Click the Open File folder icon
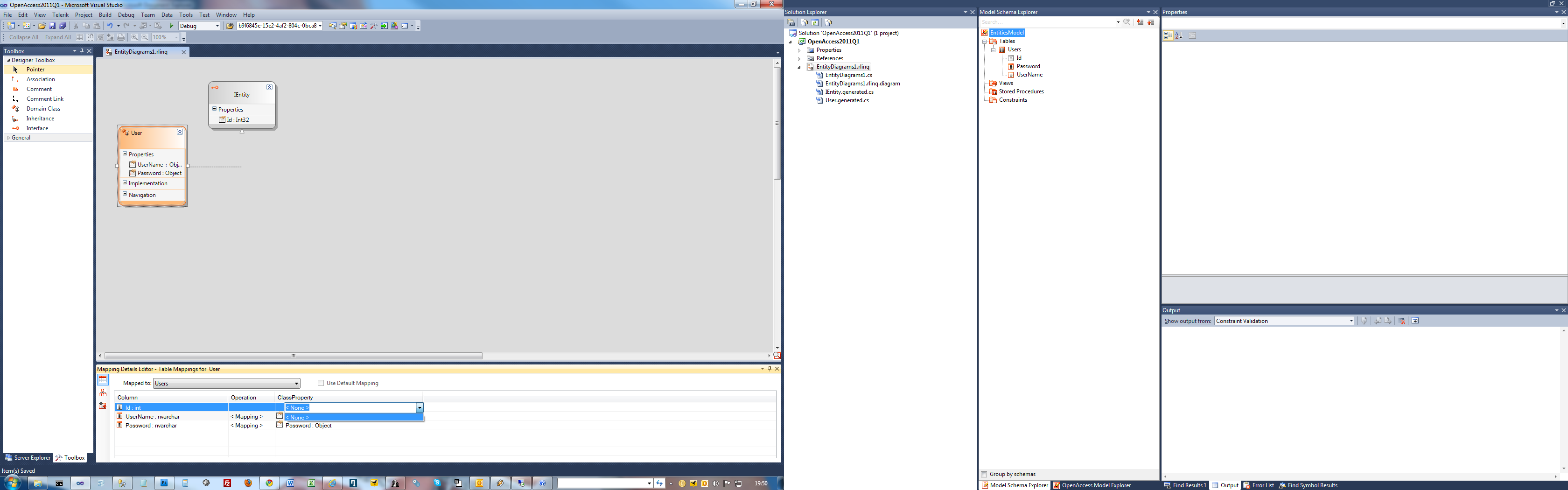This screenshot has width=1568, height=490. click(42, 26)
